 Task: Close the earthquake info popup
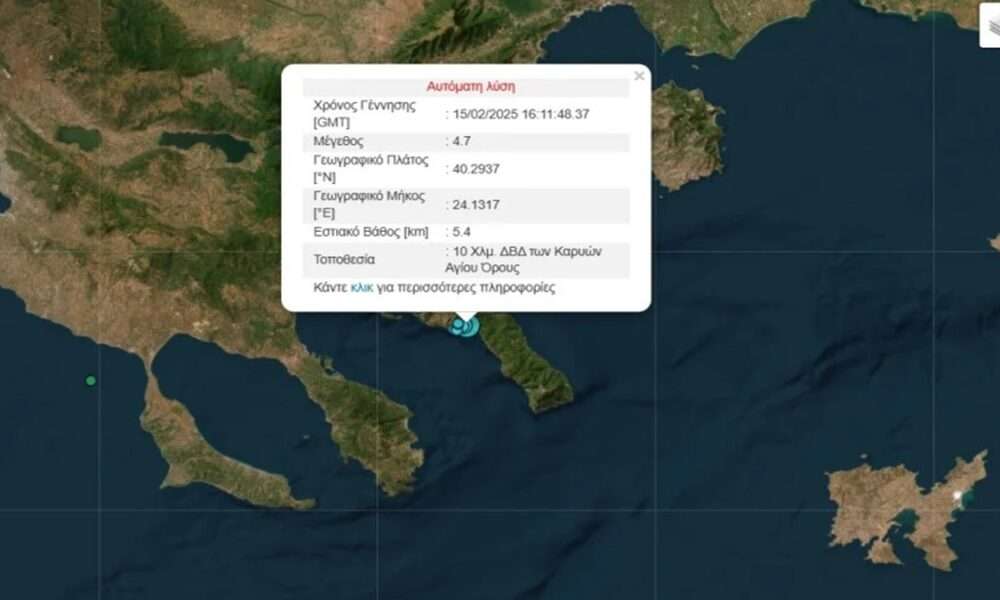pos(639,76)
